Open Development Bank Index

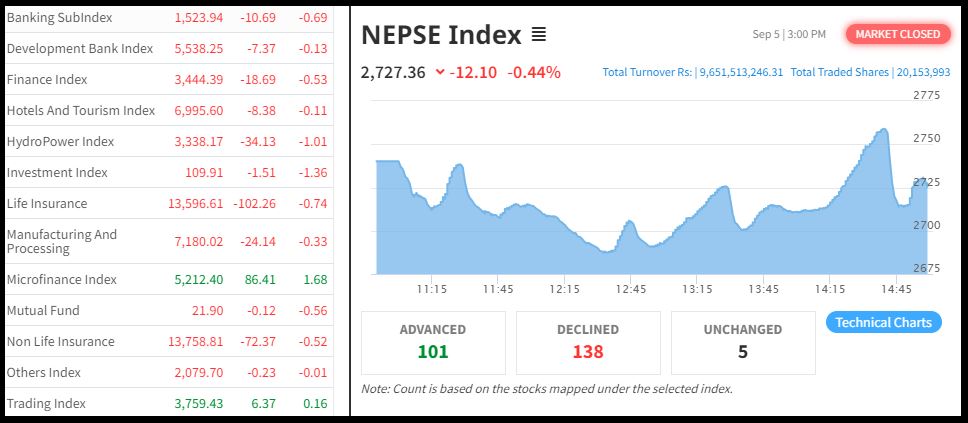click(80, 48)
